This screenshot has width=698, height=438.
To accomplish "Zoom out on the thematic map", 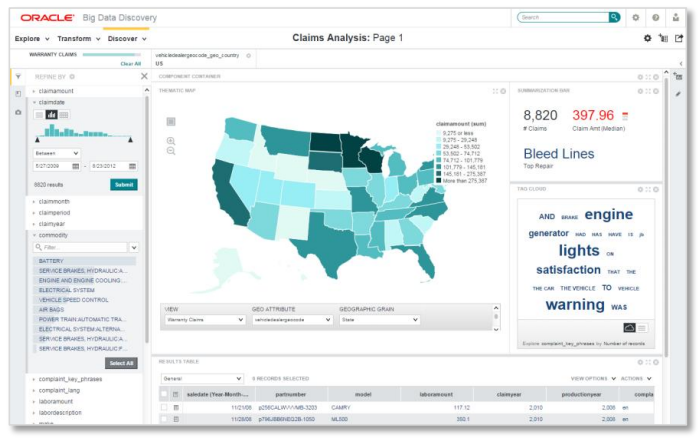I will 170,151.
